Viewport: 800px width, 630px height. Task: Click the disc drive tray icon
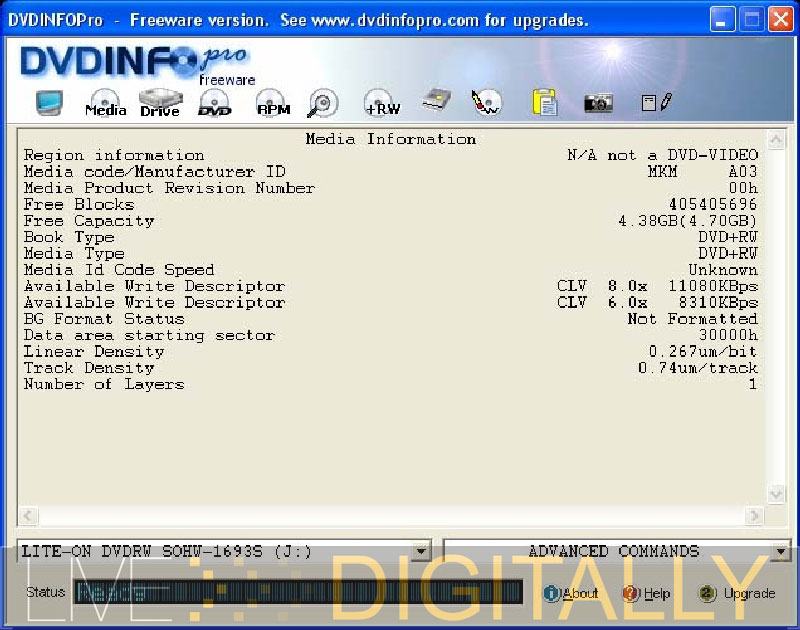[436, 101]
